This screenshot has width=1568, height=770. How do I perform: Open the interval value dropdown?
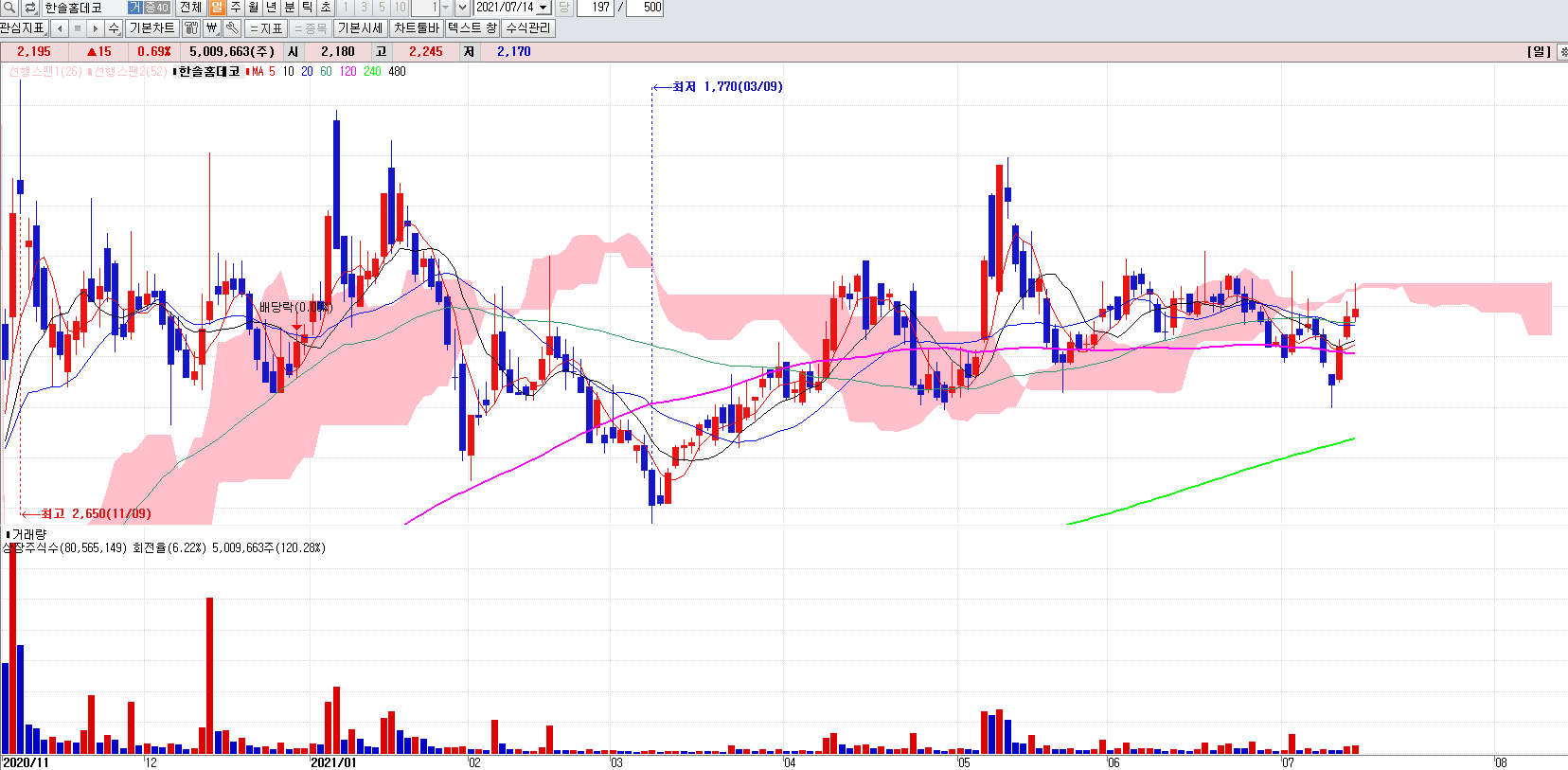pos(445,8)
